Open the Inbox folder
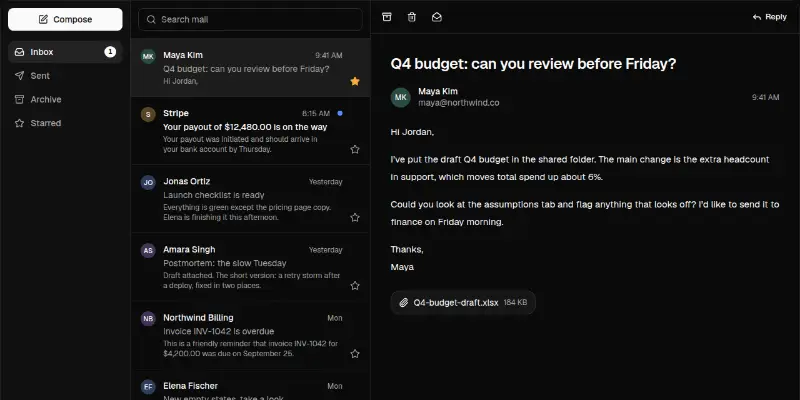The image size is (800, 400). (x=65, y=52)
